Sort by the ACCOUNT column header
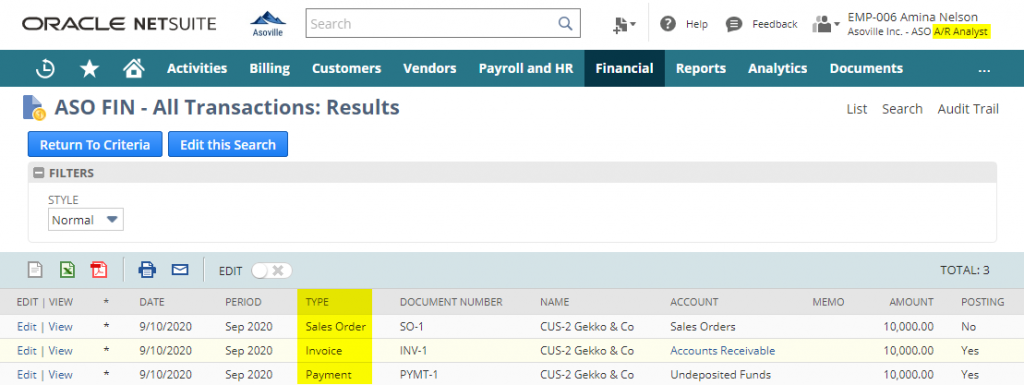The height and width of the screenshot is (385, 1024). coord(694,302)
